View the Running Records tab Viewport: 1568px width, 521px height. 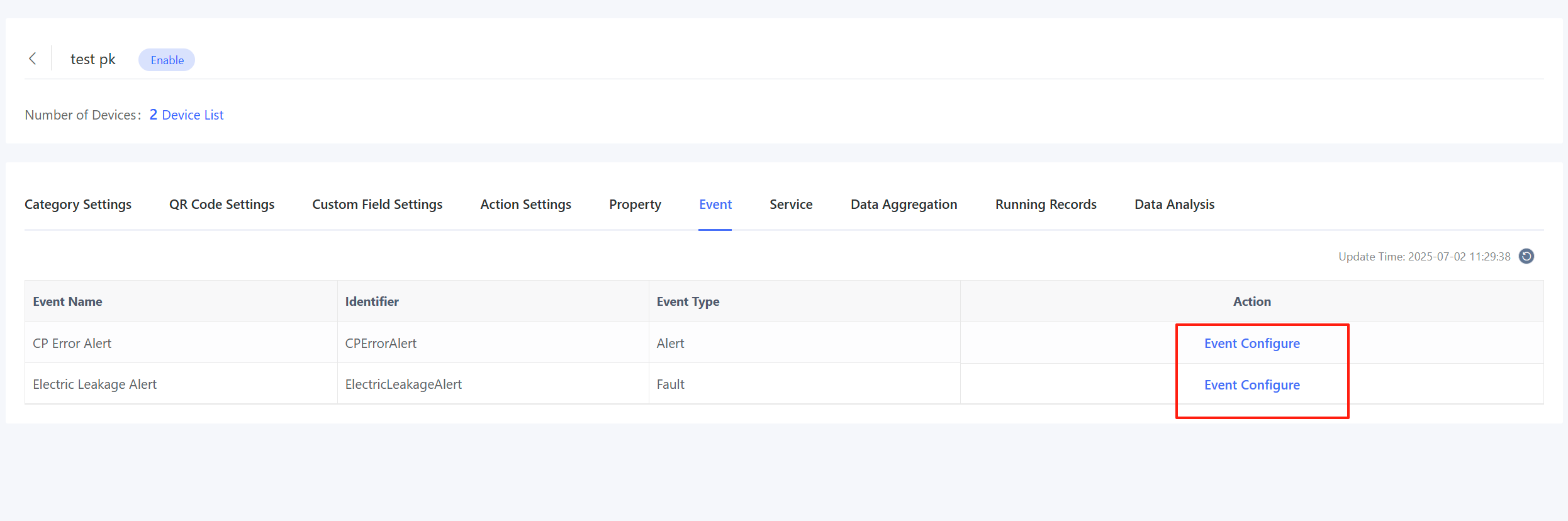(1046, 204)
